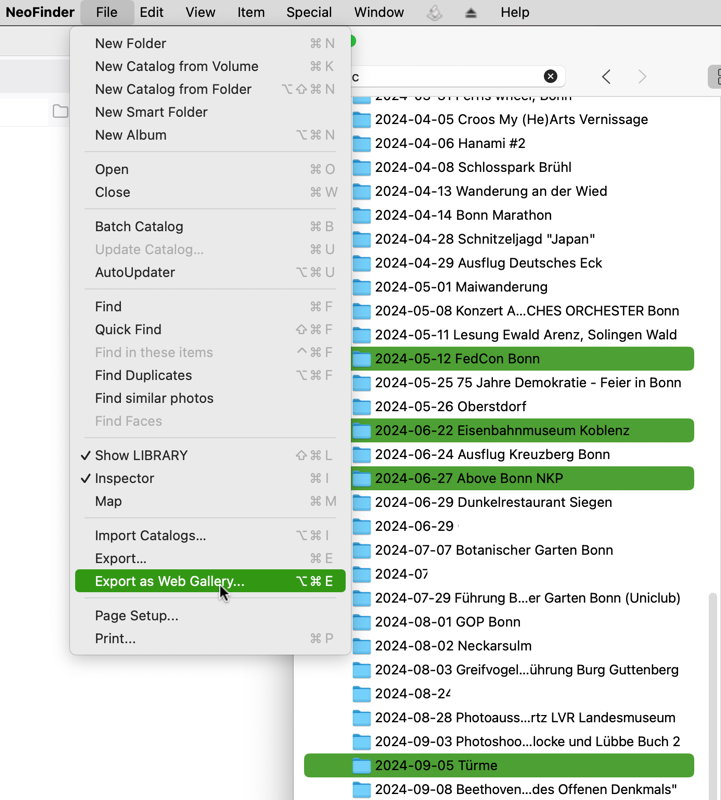Click the folder icon of 2024-08-01 GOP Bonn
This screenshot has width=721, height=800.
coord(361,622)
